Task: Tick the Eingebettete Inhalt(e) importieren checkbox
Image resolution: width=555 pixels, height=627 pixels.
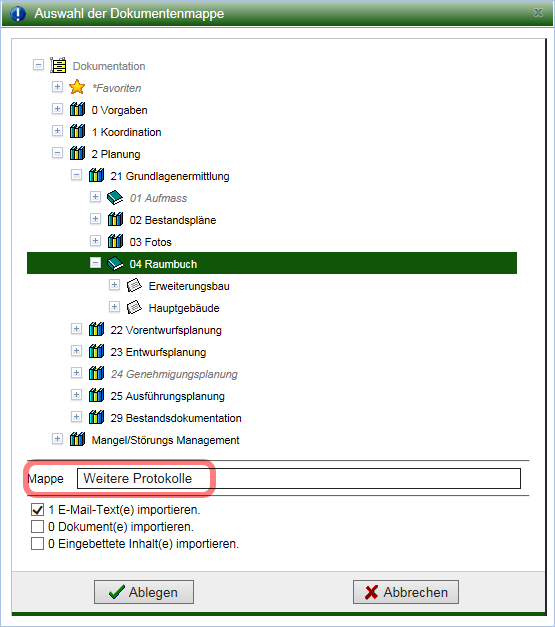Action: (x=38, y=544)
